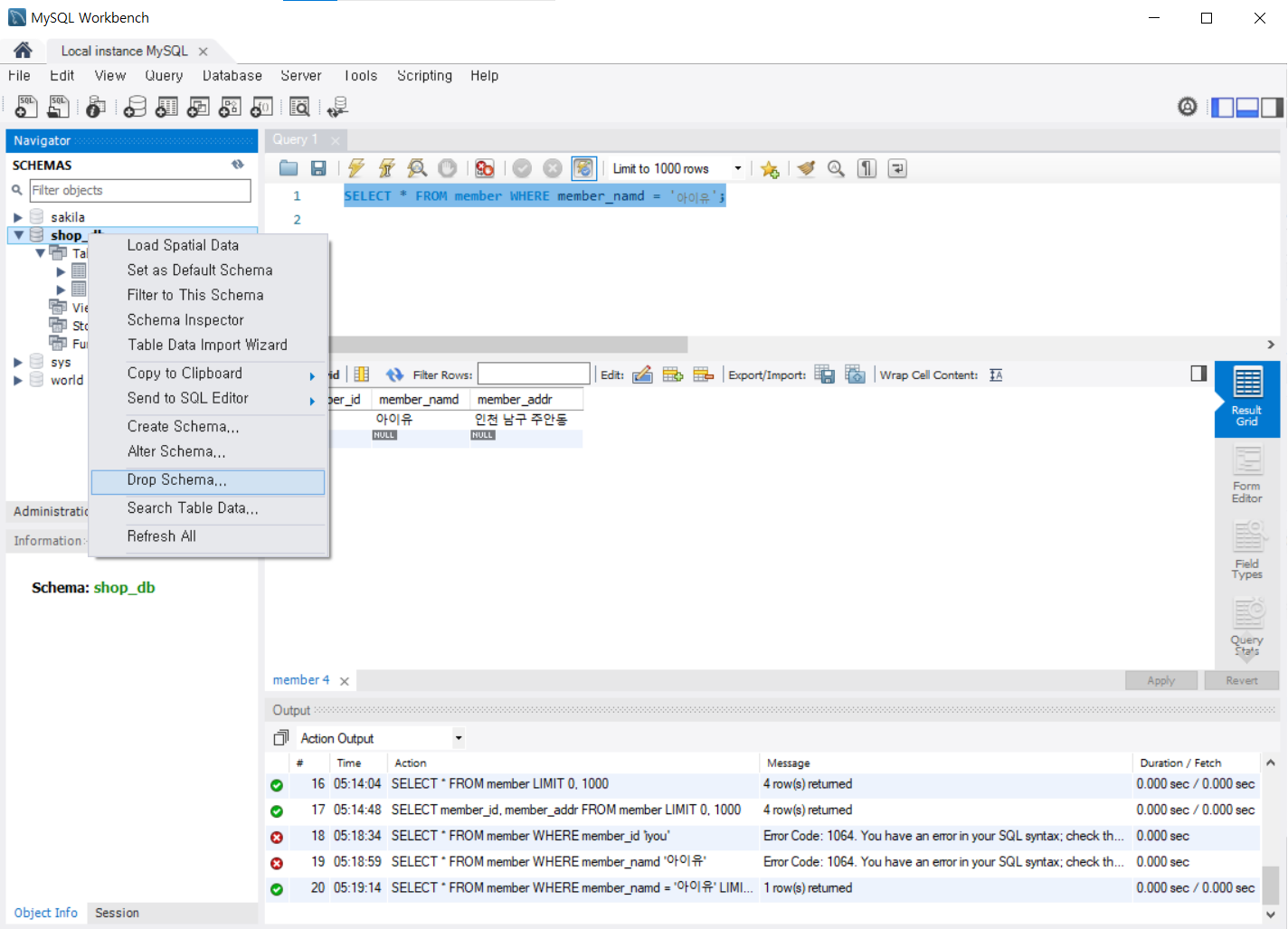Screen dimensions: 1288x929
Task: Open Action Output type dropdown
Action: (459, 738)
